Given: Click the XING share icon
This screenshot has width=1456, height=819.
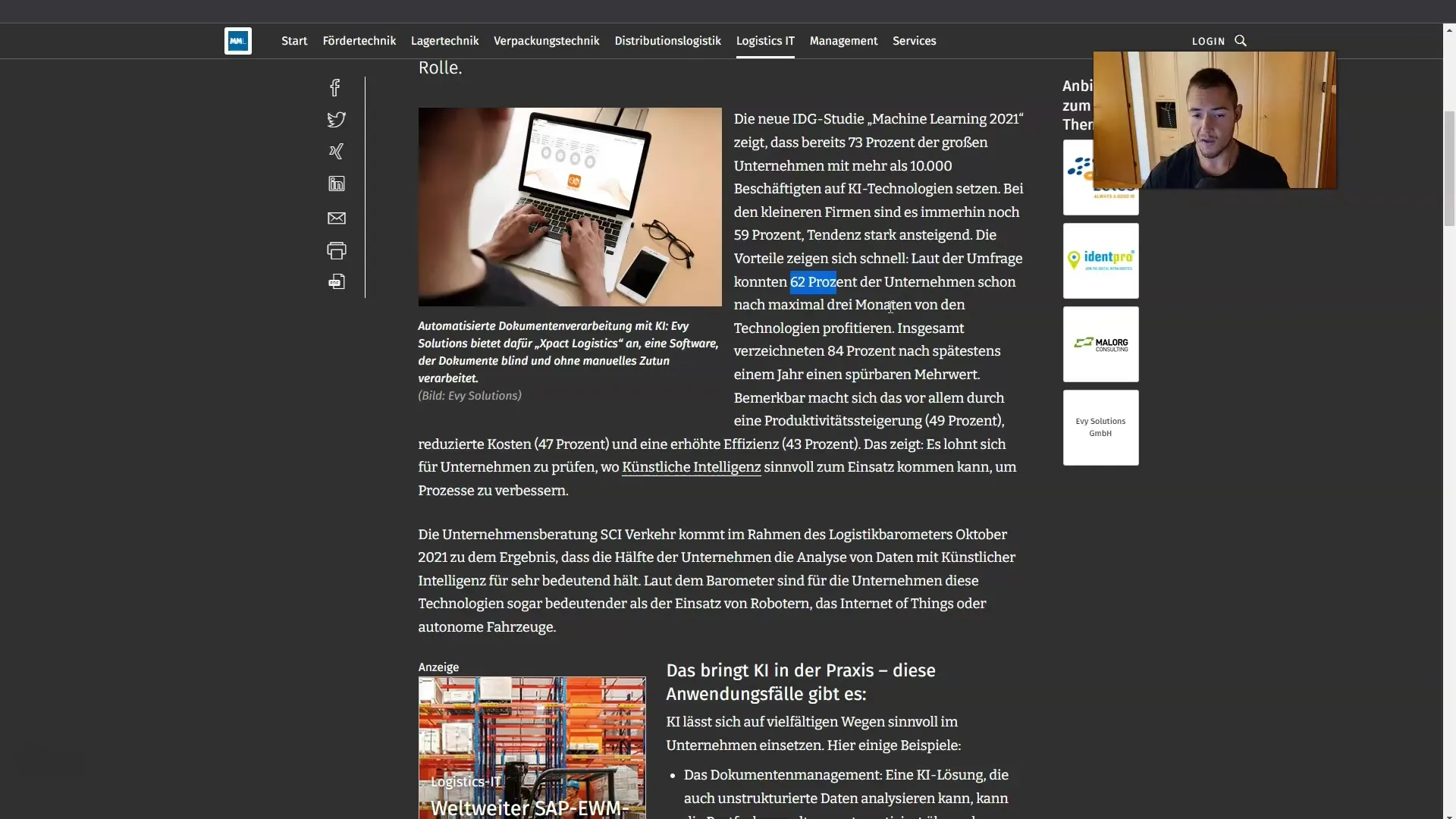Looking at the screenshot, I should 335,152.
